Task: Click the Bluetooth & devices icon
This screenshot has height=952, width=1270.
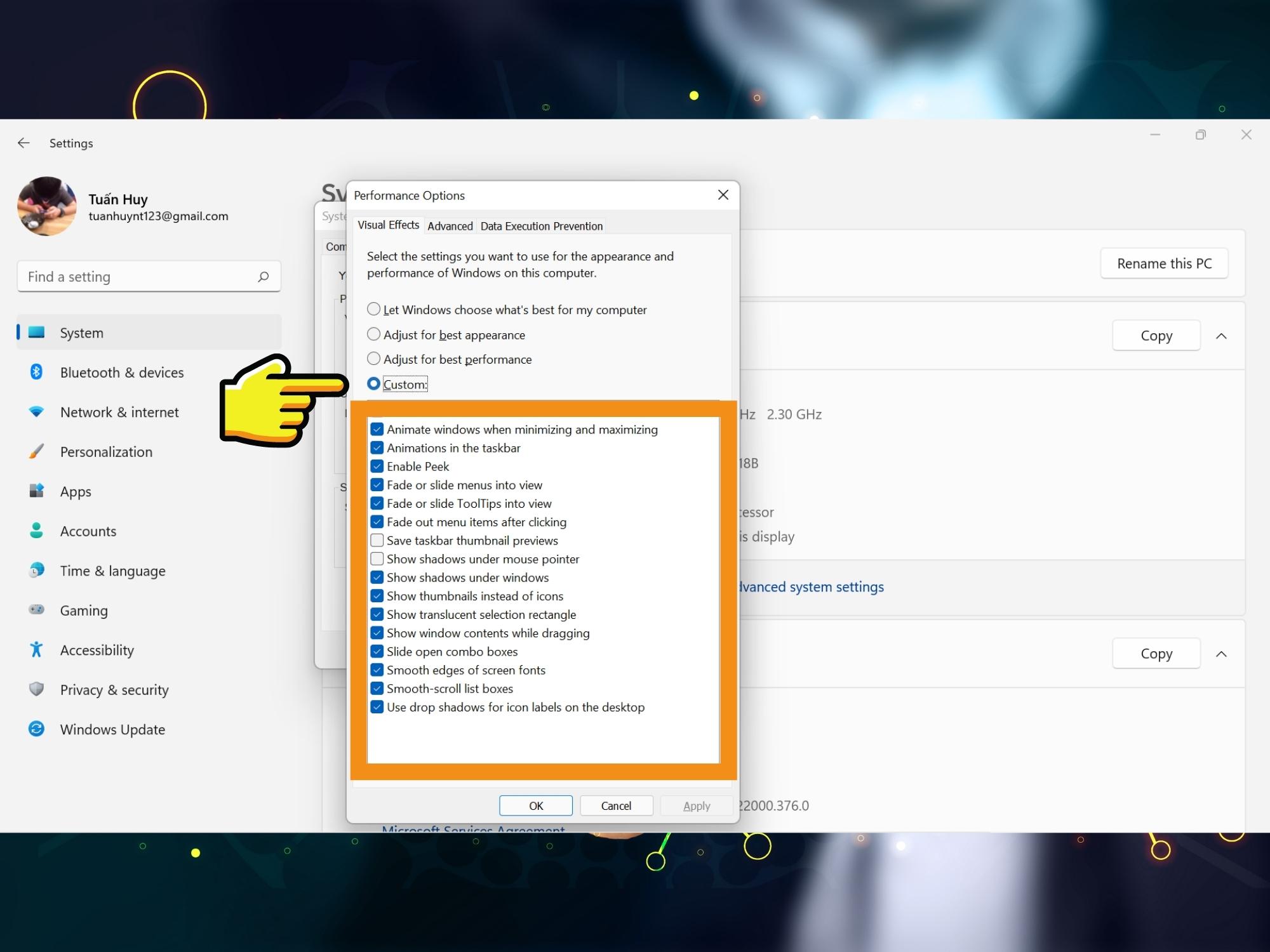Action: (x=37, y=372)
